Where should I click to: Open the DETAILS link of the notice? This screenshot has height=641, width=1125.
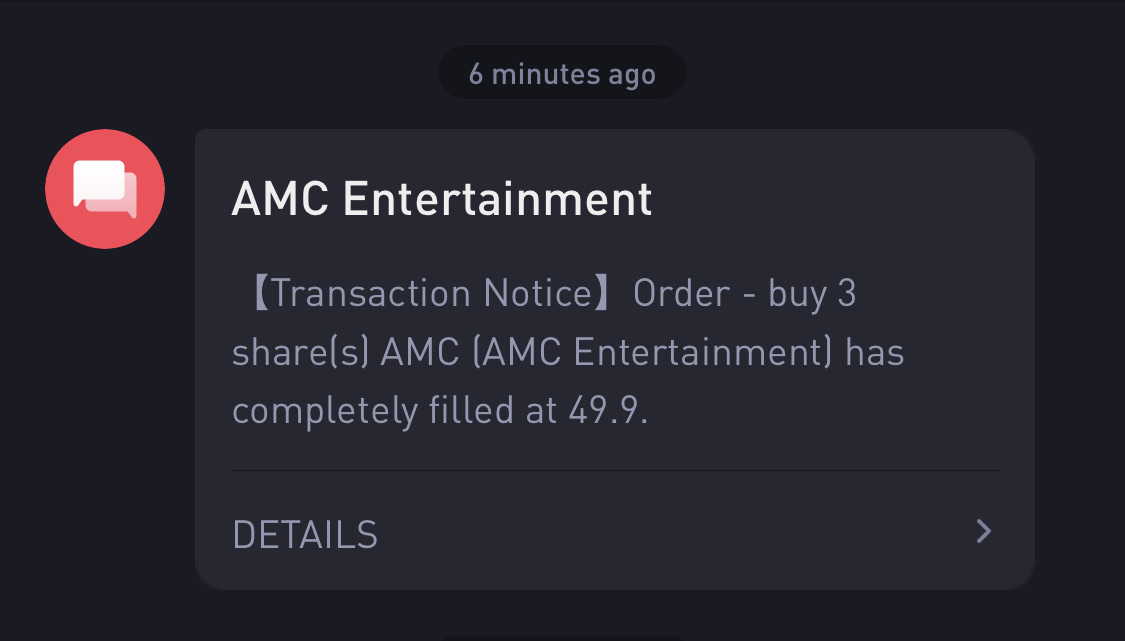point(305,535)
